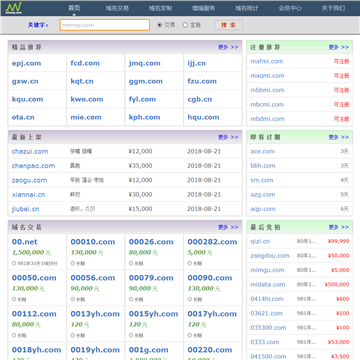Open 00010.com trading listing
Screen dimensions: 360x360
click(x=93, y=242)
